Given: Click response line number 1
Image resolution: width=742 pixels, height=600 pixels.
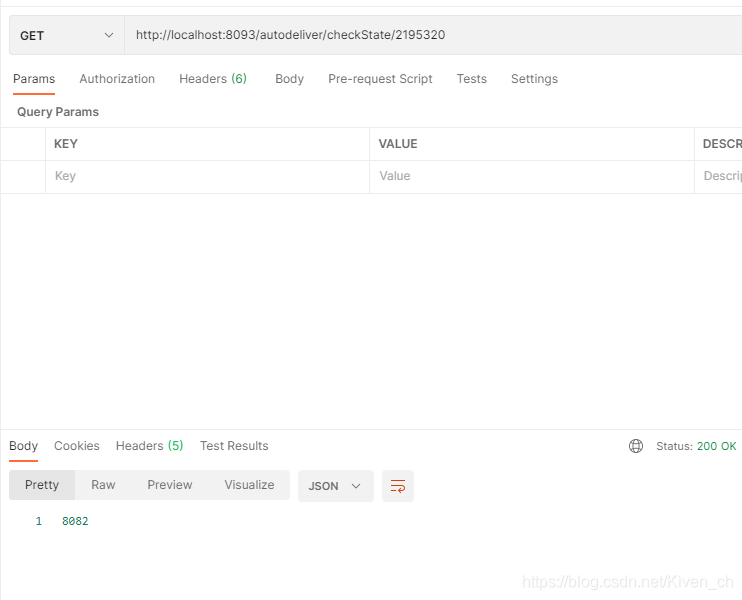Looking at the screenshot, I should (x=39, y=521).
